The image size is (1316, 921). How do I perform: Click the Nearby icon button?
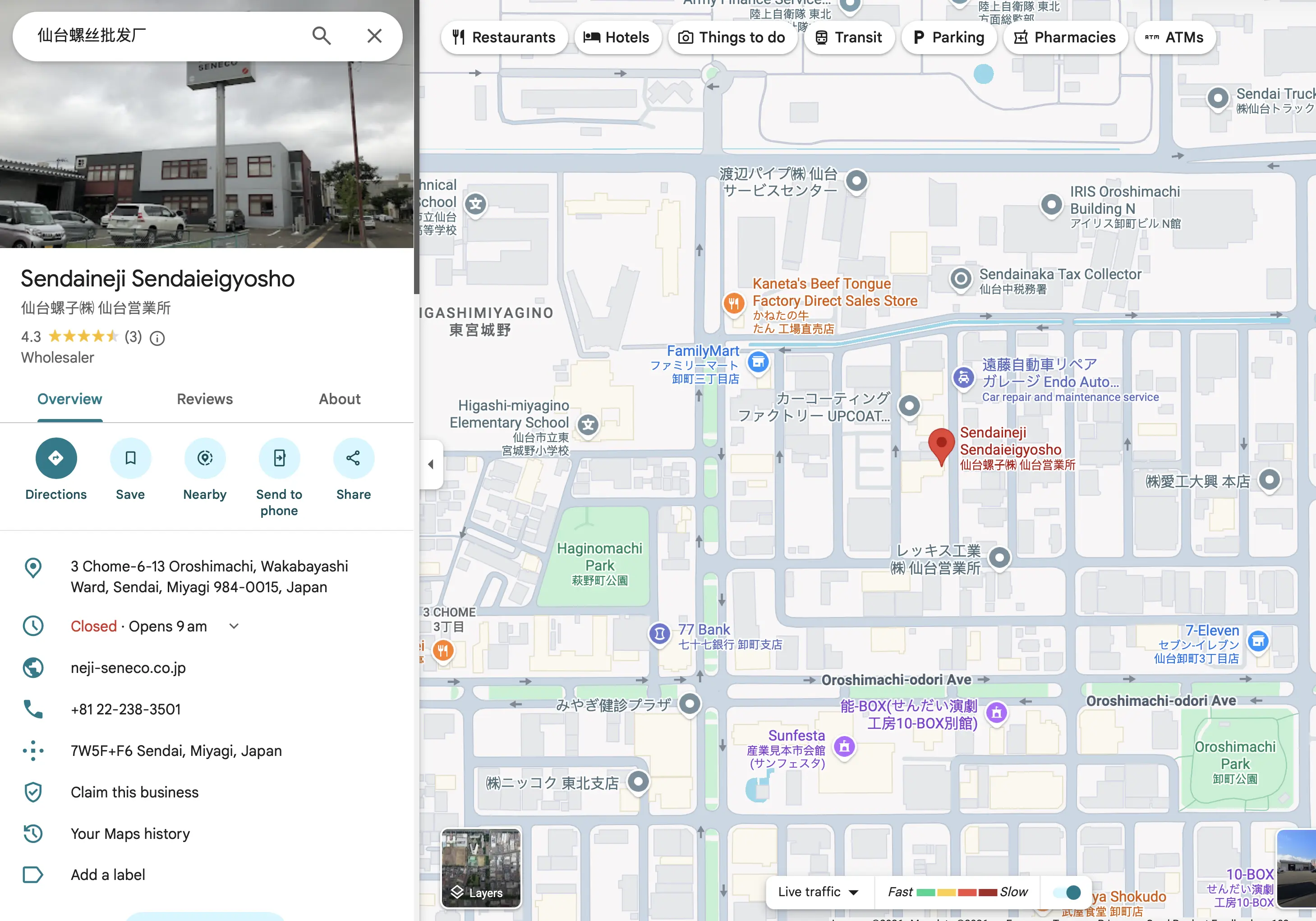(x=205, y=458)
